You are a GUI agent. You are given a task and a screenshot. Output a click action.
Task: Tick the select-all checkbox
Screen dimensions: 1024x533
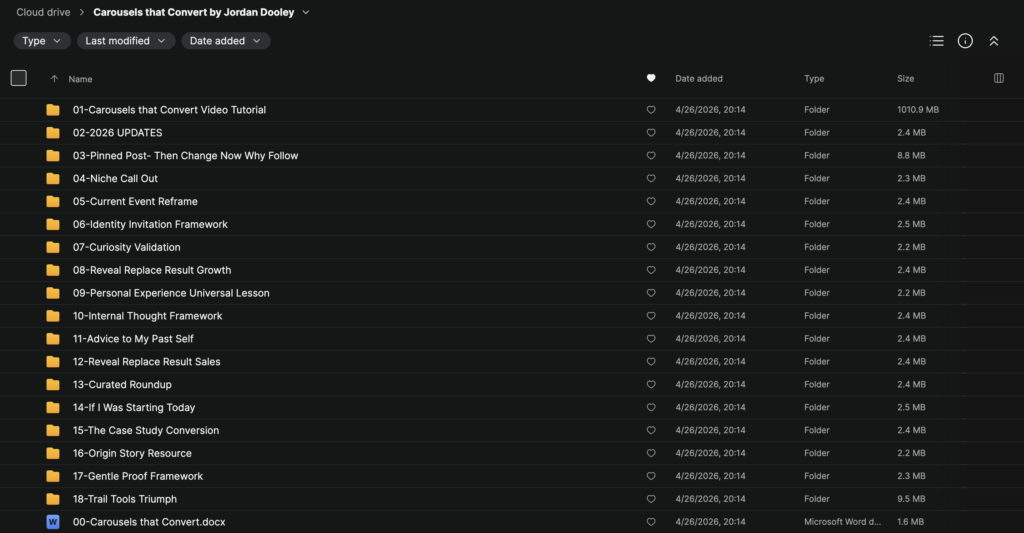coord(19,78)
